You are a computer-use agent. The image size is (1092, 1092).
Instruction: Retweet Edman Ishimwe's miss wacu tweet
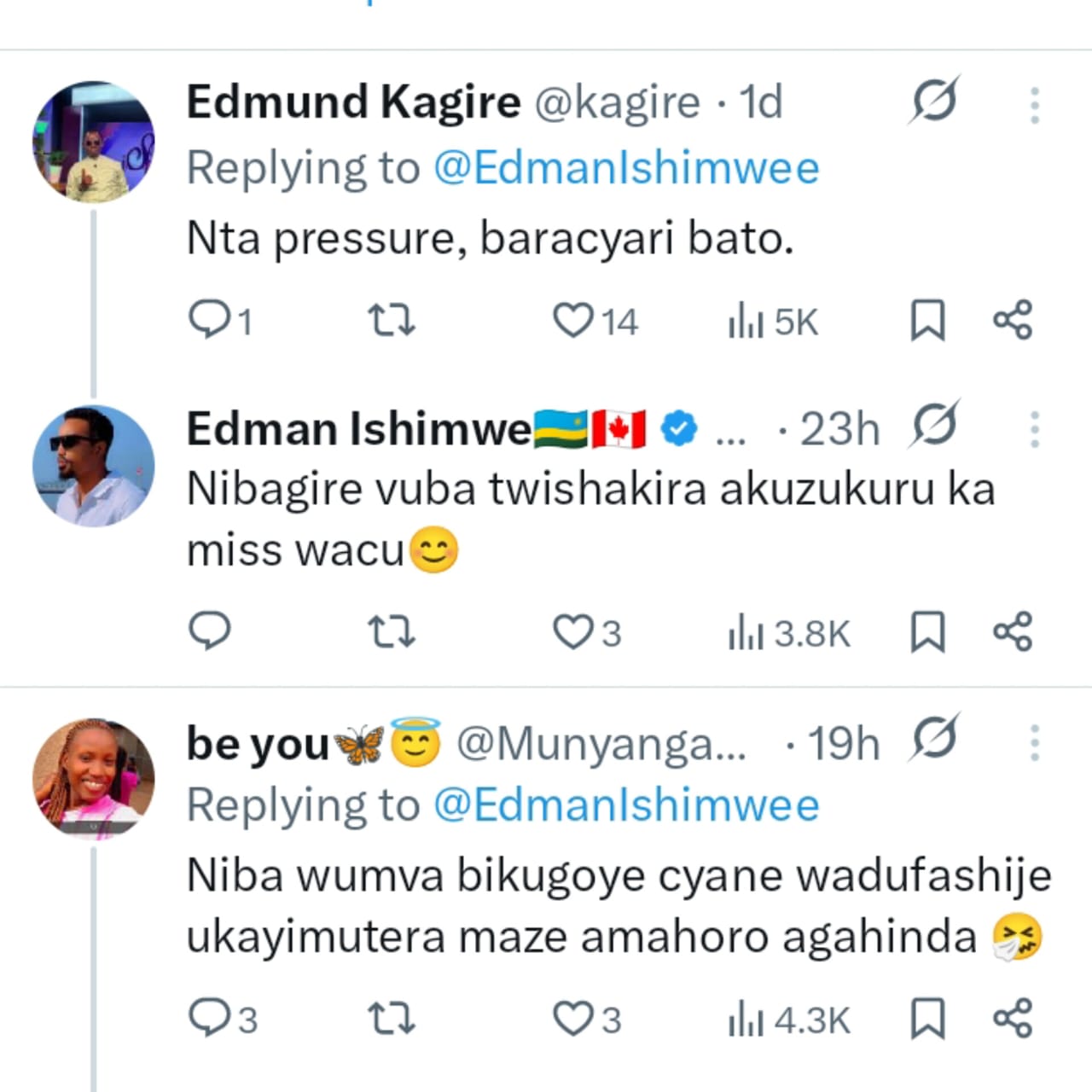click(391, 632)
